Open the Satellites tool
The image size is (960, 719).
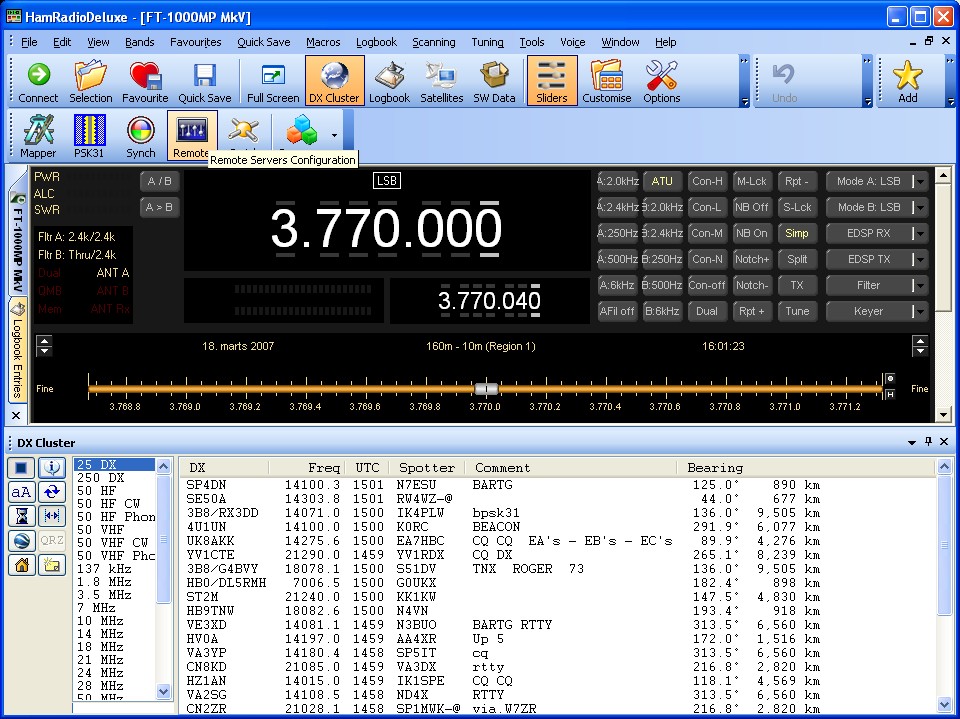(x=441, y=81)
